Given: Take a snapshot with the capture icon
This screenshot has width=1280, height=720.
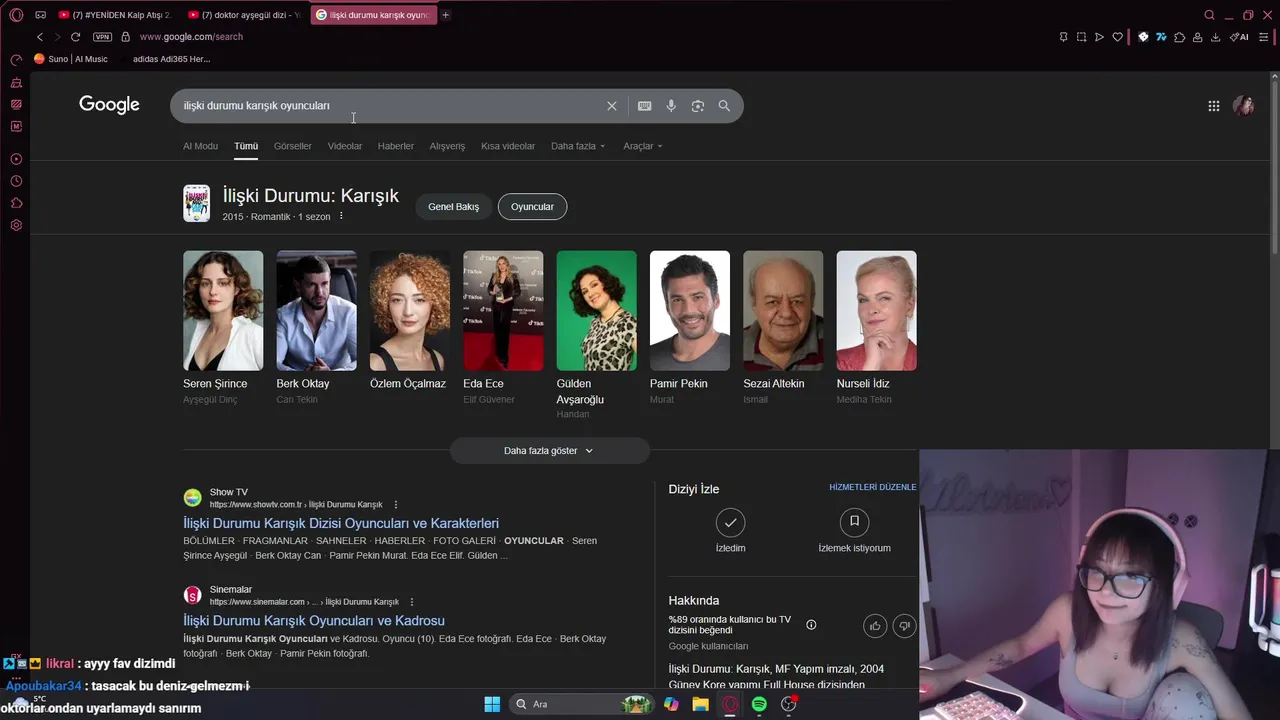Looking at the screenshot, I should click(1081, 37).
